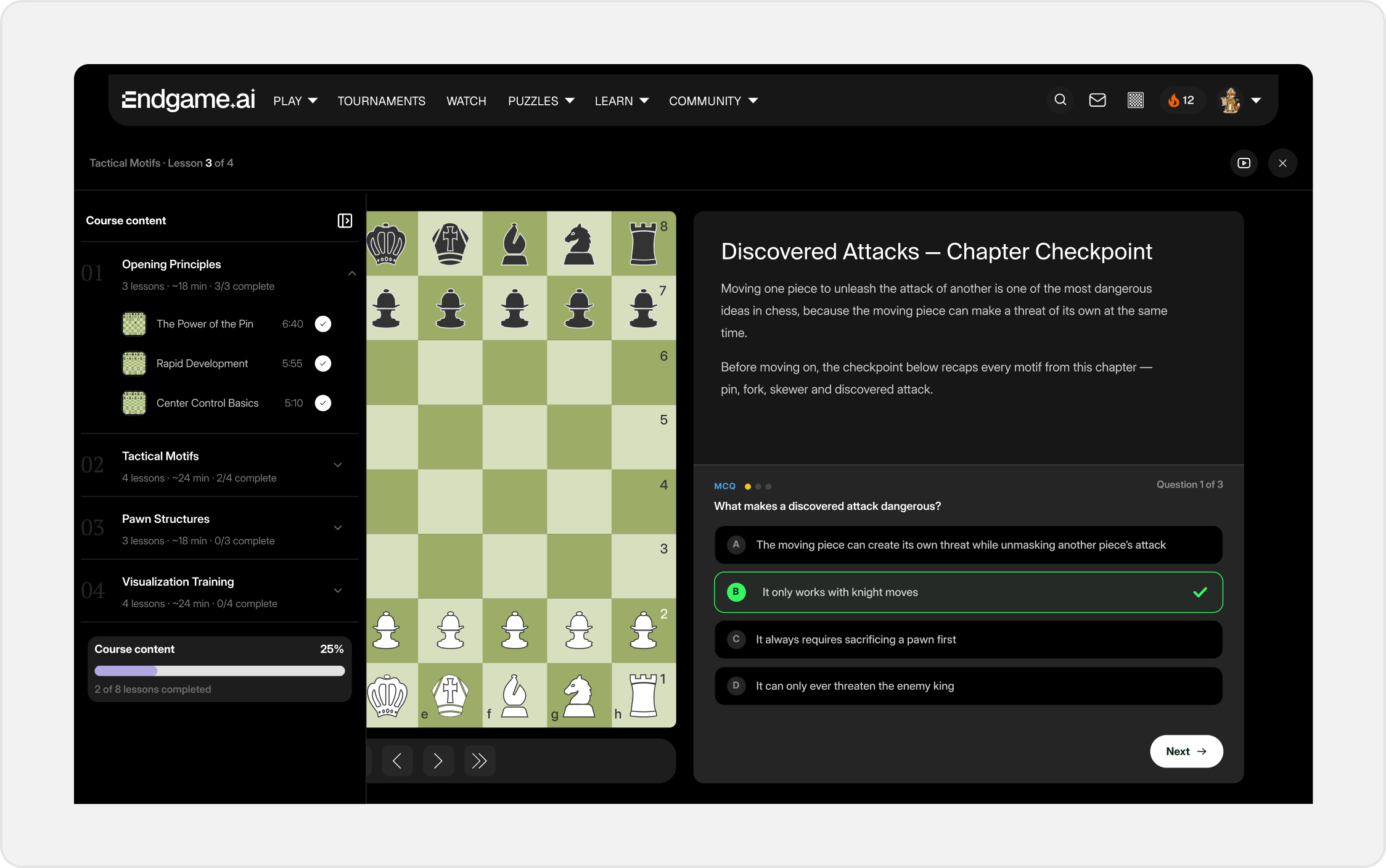Screen dimensions: 1386x868
Task: Choose answer B, only works with knight moves
Action: (x=968, y=592)
